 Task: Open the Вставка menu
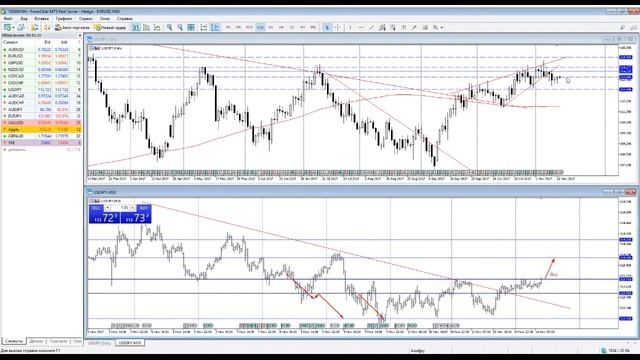pyautogui.click(x=41, y=19)
